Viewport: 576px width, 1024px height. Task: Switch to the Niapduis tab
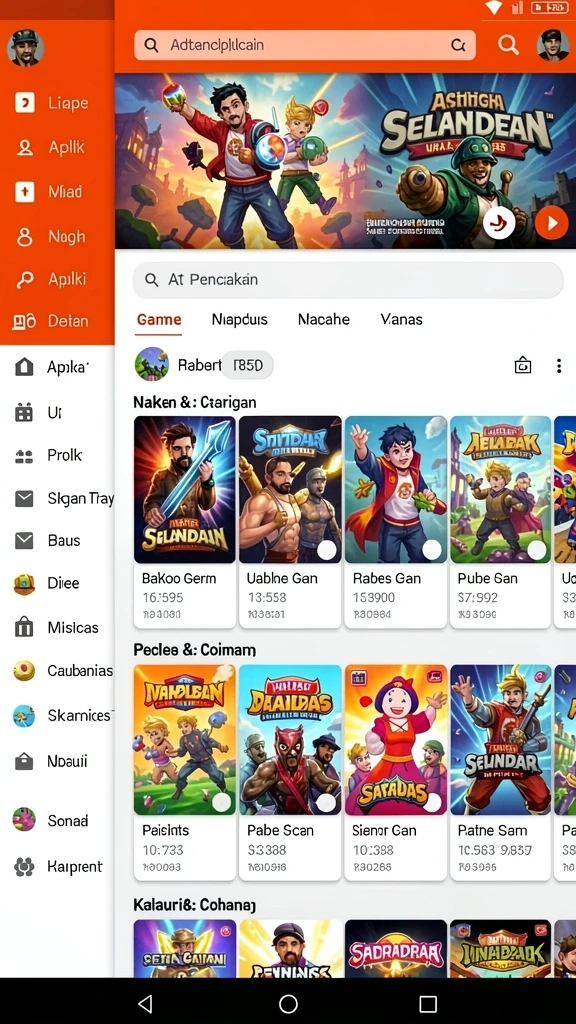(240, 319)
